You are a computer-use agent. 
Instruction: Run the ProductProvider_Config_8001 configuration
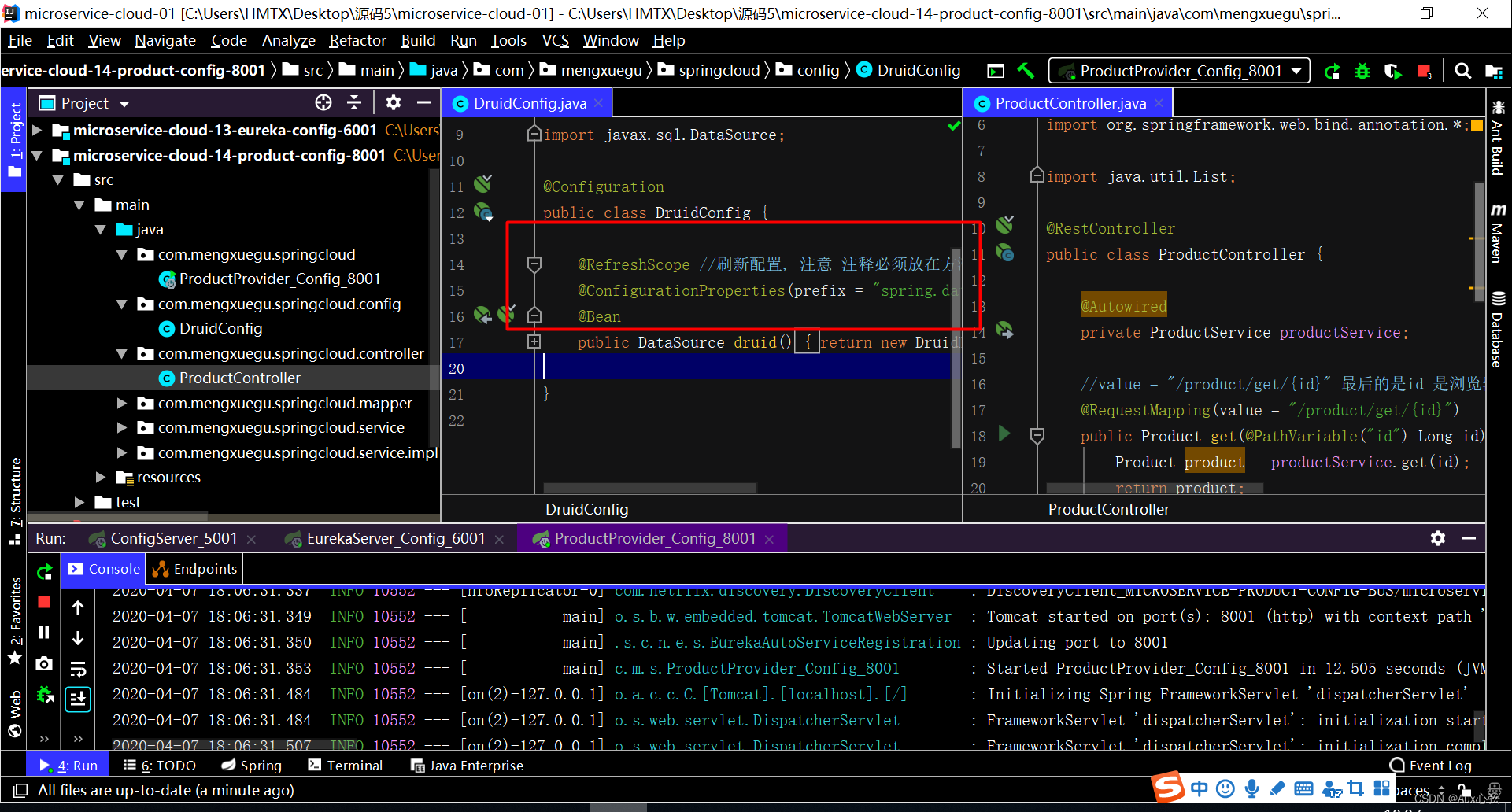pyautogui.click(x=1332, y=71)
